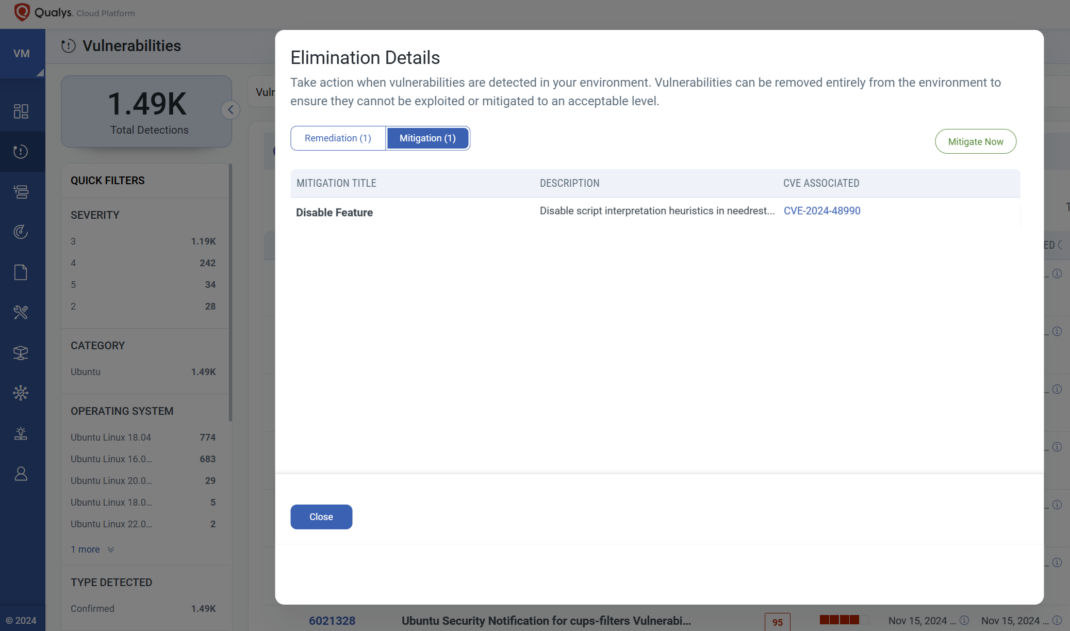Switch to the Mitigation (1) tab
Viewport: 1070px width, 631px height.
click(427, 138)
